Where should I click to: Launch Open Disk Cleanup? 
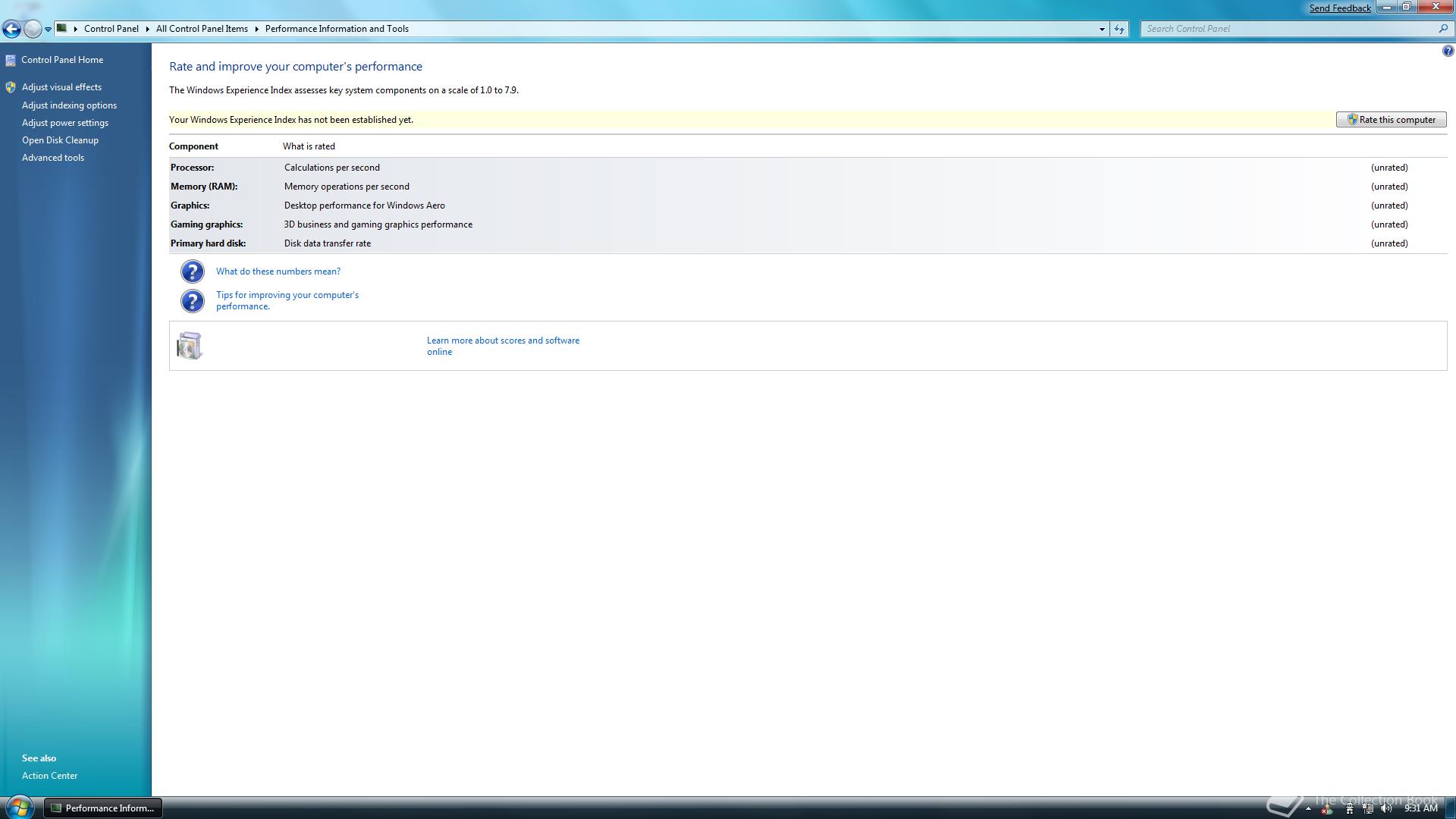tap(60, 140)
